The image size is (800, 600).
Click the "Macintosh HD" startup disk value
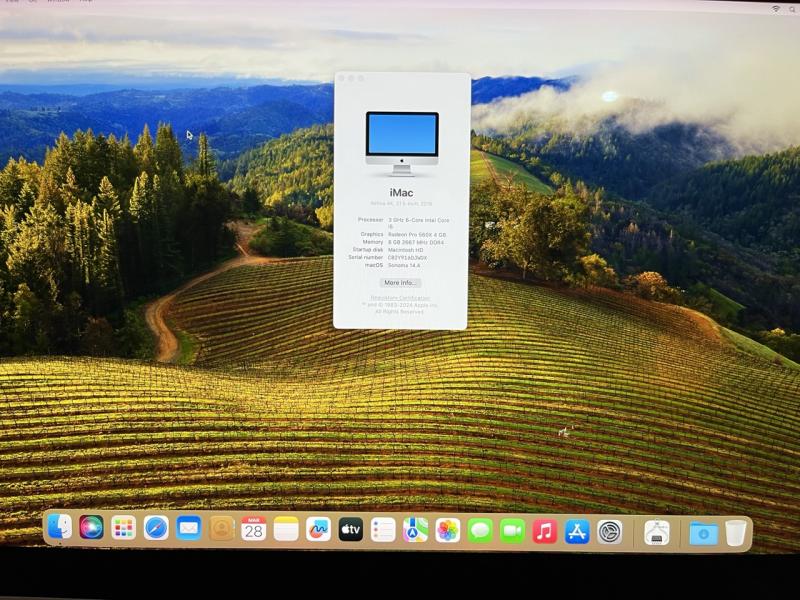coord(406,250)
